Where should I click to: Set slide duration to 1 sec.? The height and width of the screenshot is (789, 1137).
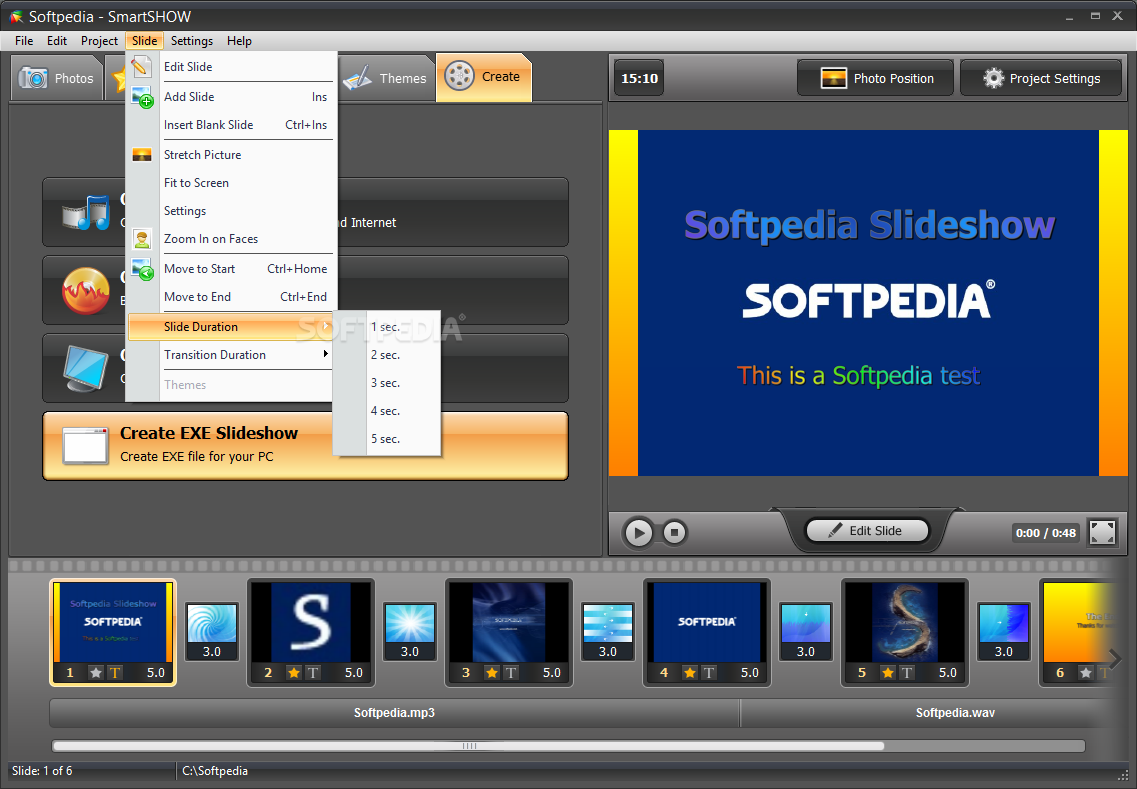point(386,327)
